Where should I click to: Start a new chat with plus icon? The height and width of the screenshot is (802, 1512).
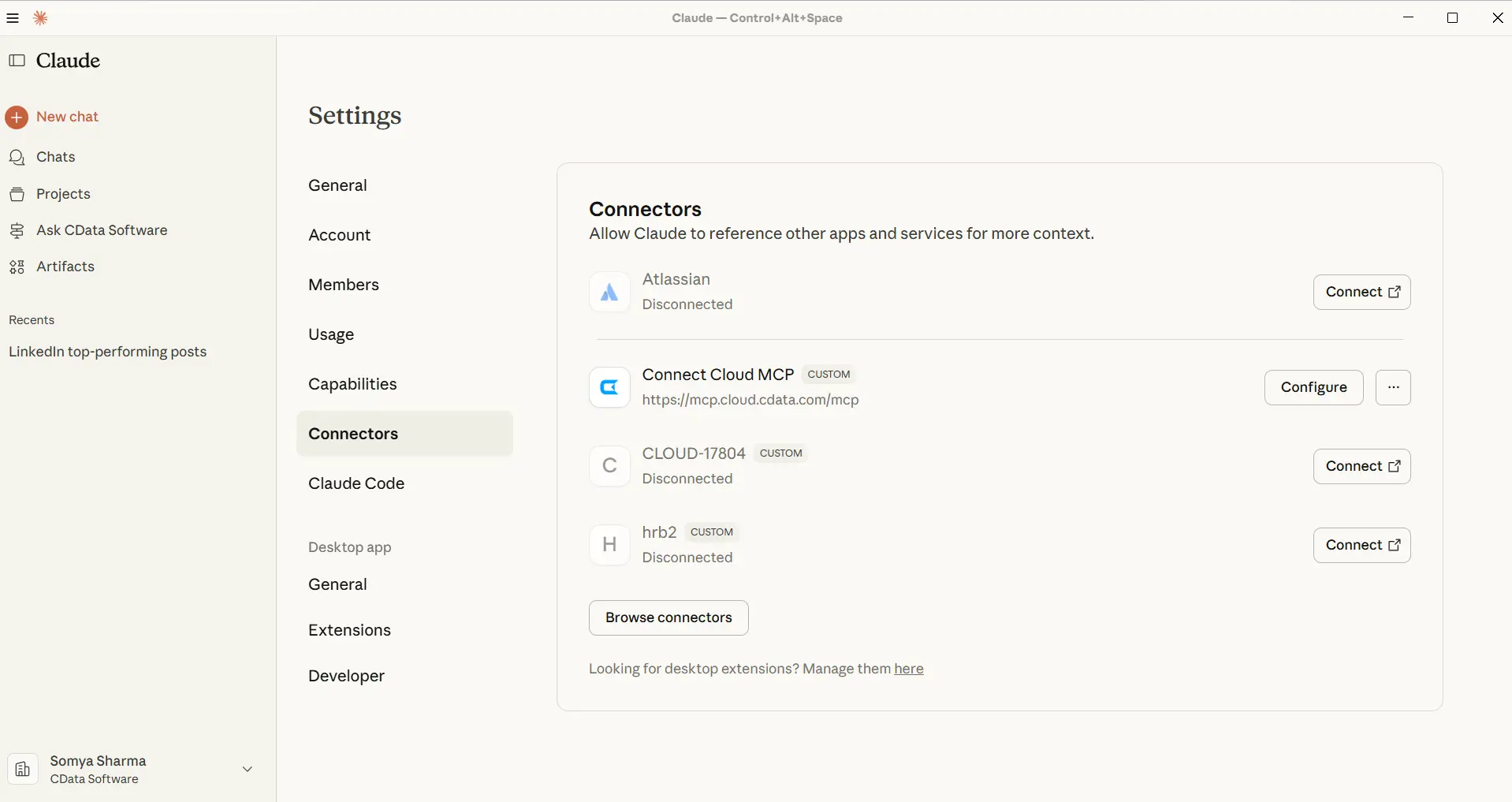[x=17, y=118]
